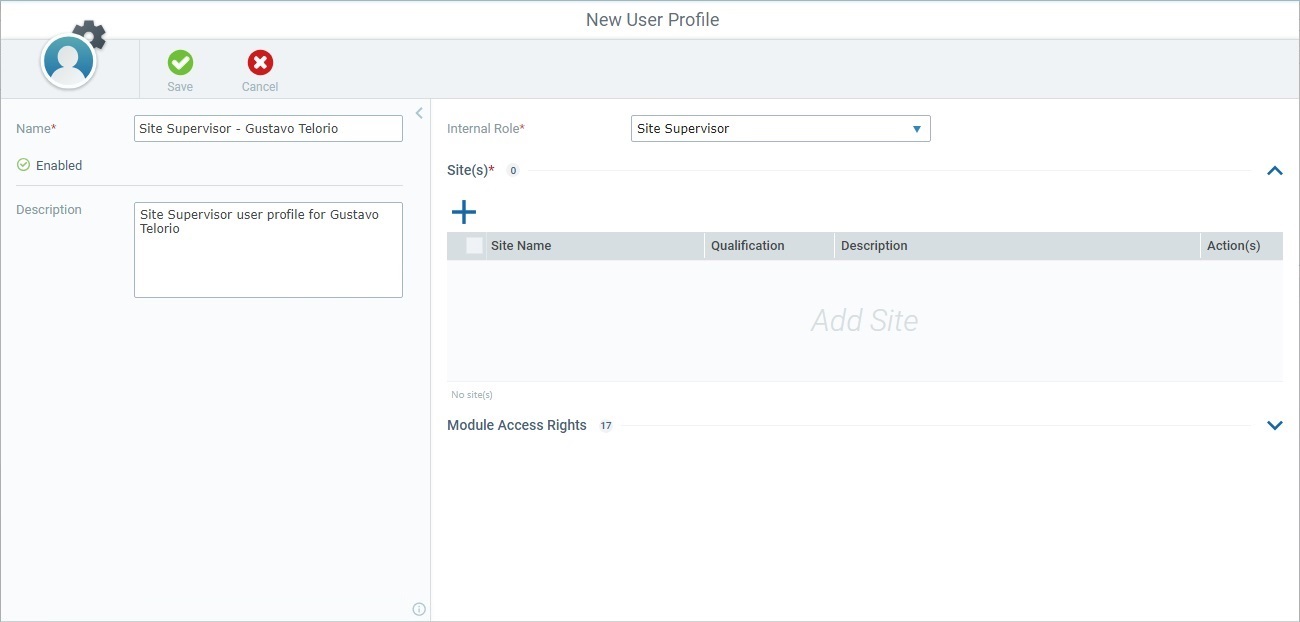Collapse the left profile panel
The image size is (1300, 622).
(x=419, y=112)
